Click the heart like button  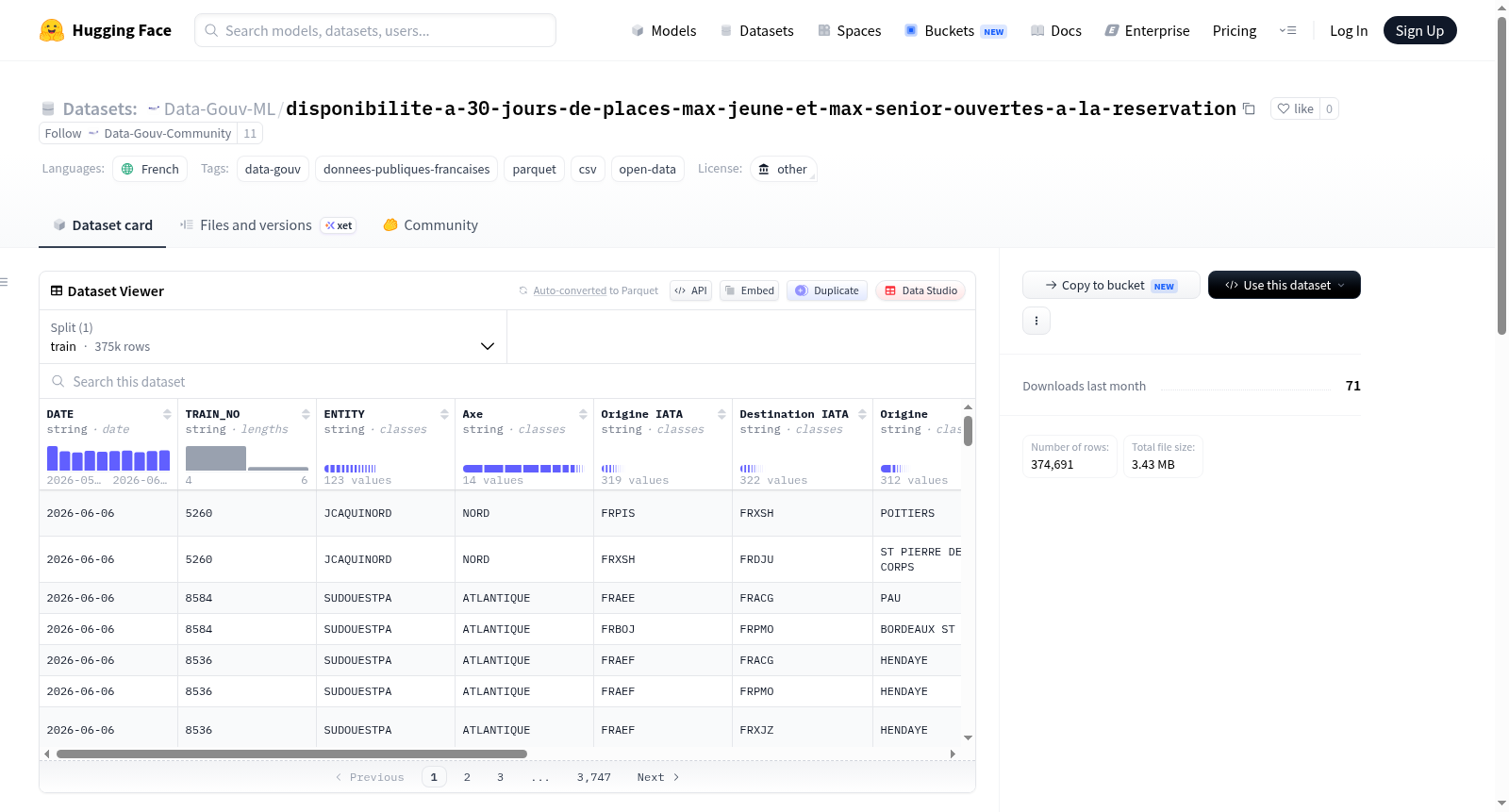1295,108
